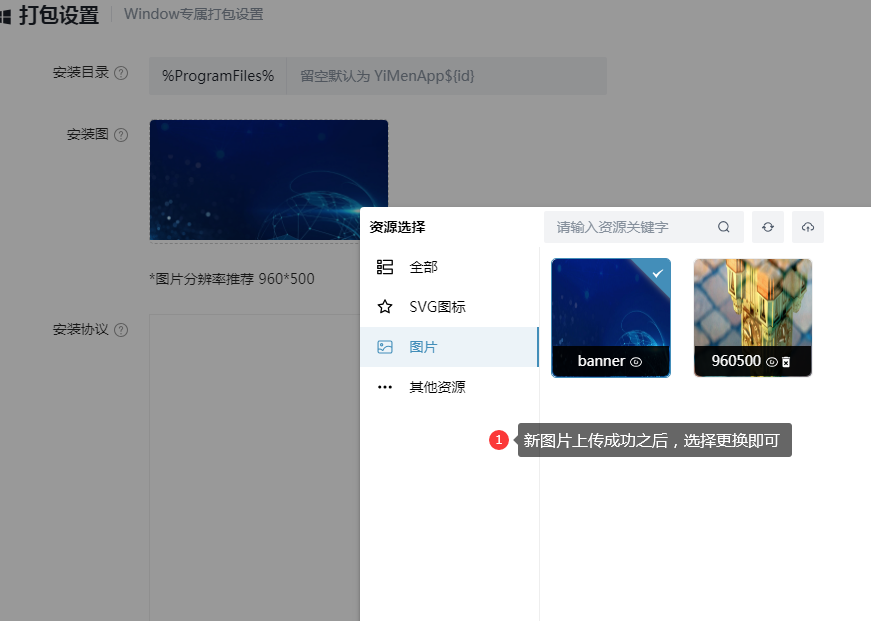Image resolution: width=871 pixels, height=621 pixels.
Task: Click the 打包设置 heading
Action: 59,15
